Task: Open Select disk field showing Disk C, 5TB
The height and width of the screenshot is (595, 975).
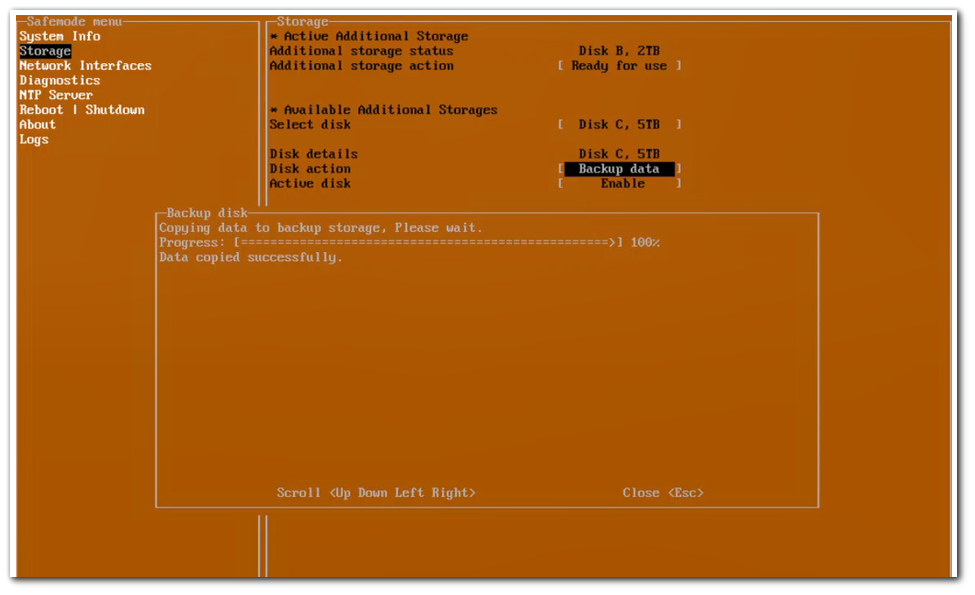Action: [619, 125]
